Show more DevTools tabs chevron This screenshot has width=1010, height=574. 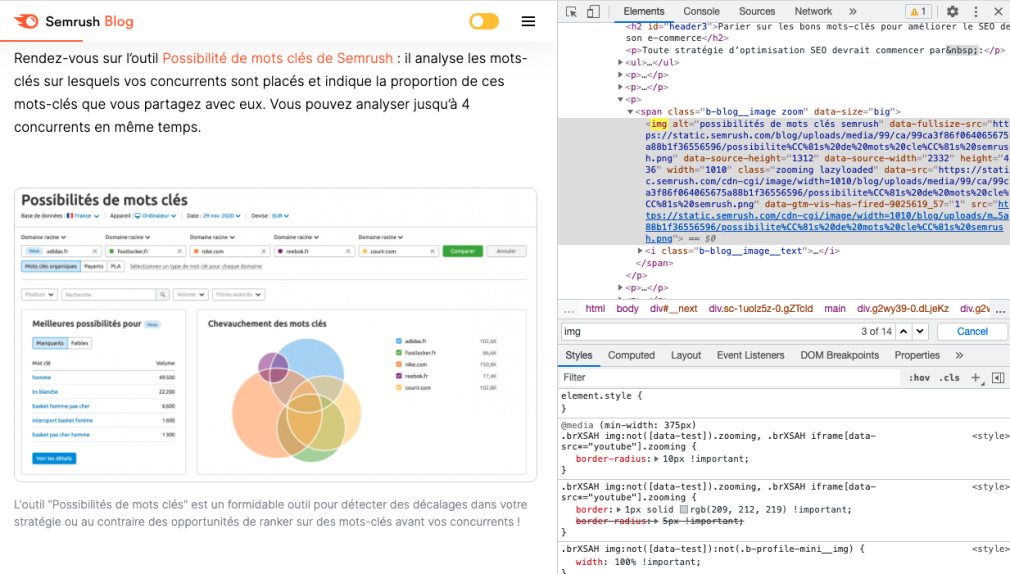pos(853,12)
